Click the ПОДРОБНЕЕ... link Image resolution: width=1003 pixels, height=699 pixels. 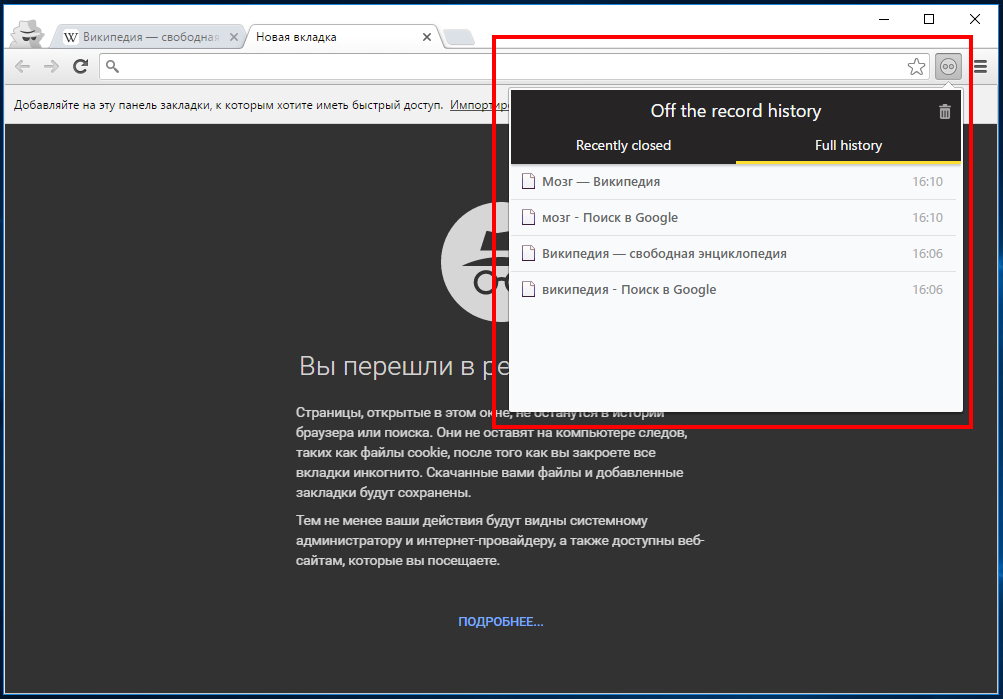(501, 622)
